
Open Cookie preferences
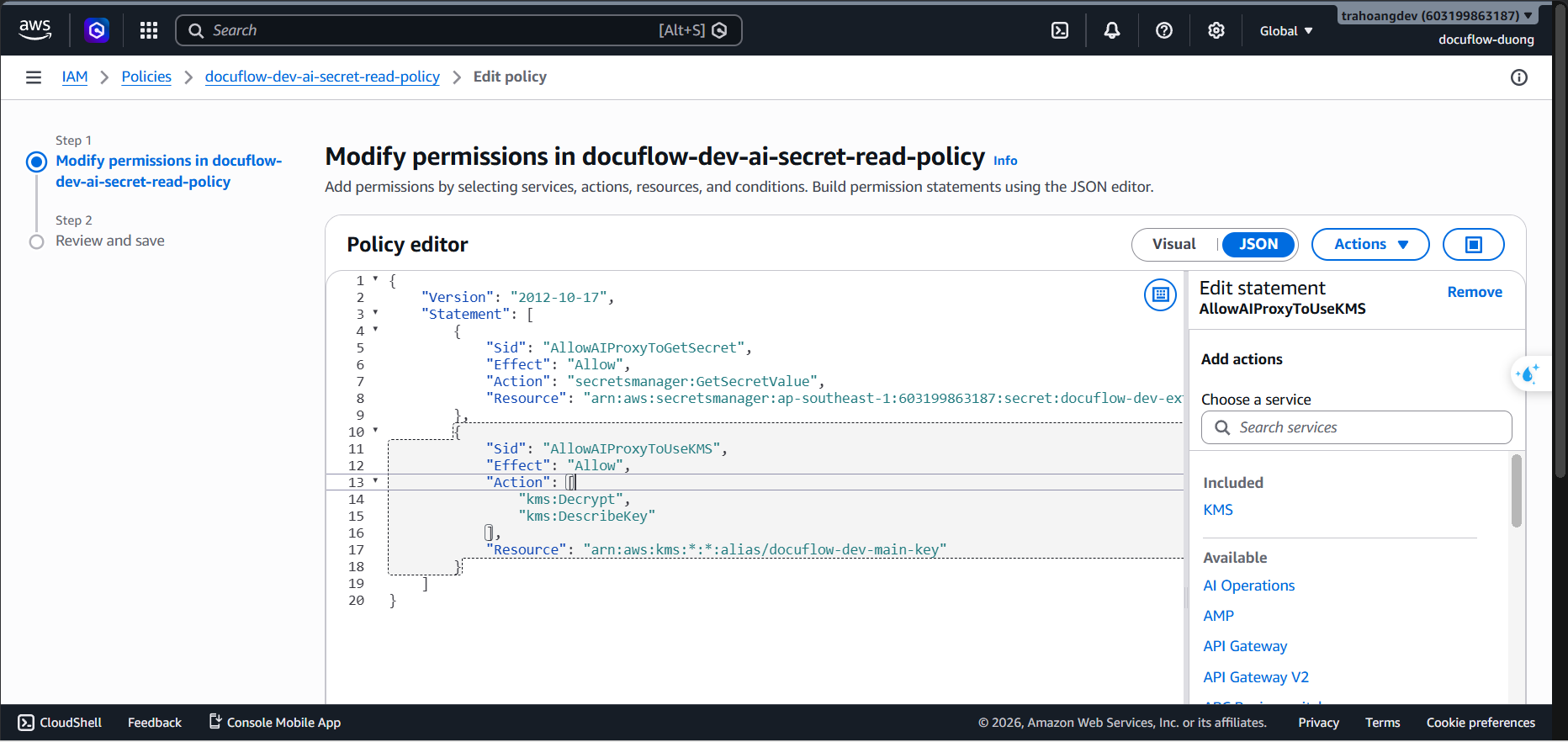tap(1481, 723)
